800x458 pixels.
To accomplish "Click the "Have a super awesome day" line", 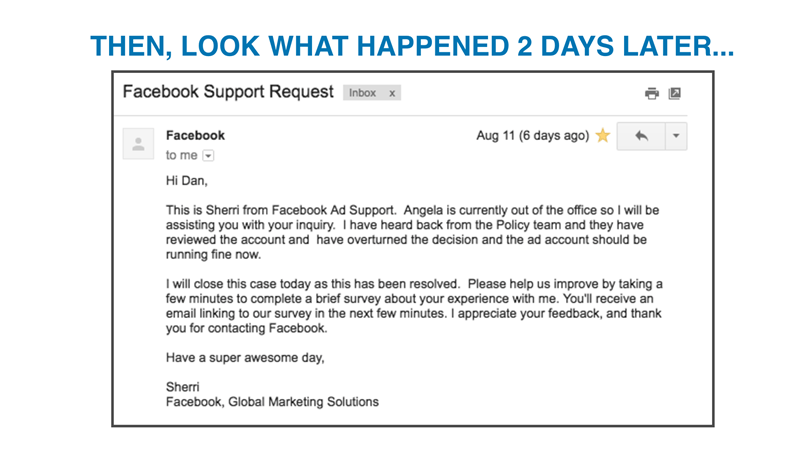I will coord(245,357).
